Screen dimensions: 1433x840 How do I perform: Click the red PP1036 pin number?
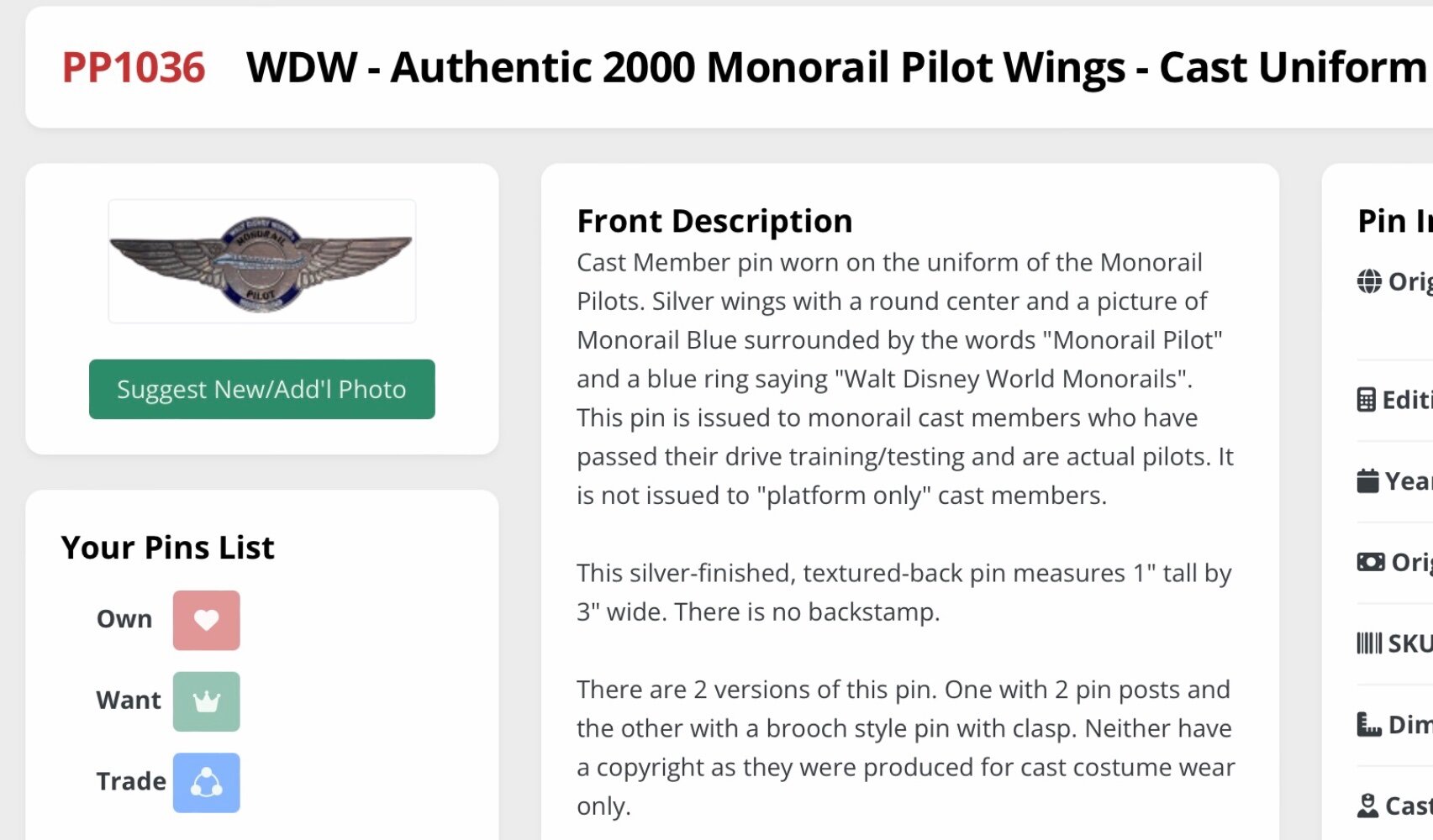133,67
